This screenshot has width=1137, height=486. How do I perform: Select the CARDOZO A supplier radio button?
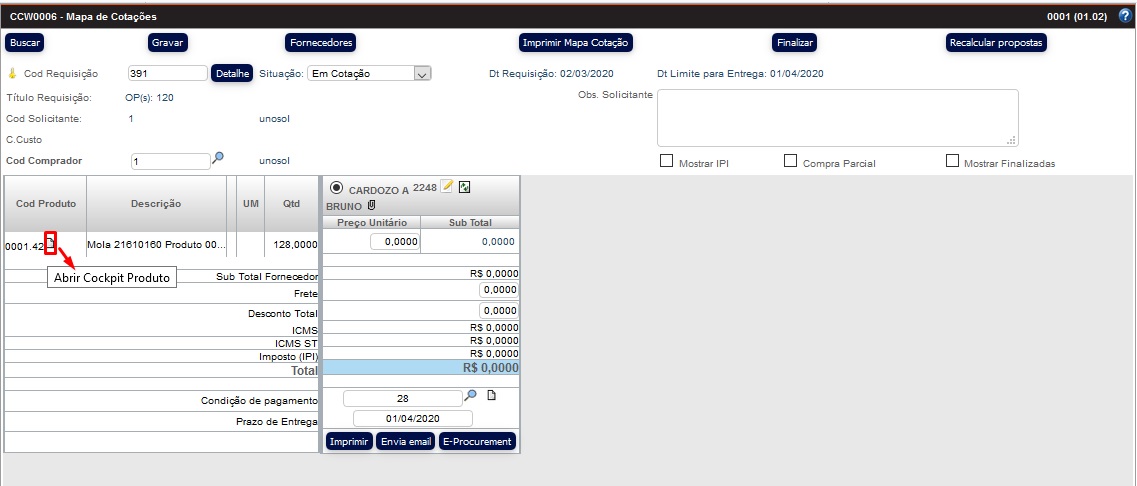click(x=336, y=188)
